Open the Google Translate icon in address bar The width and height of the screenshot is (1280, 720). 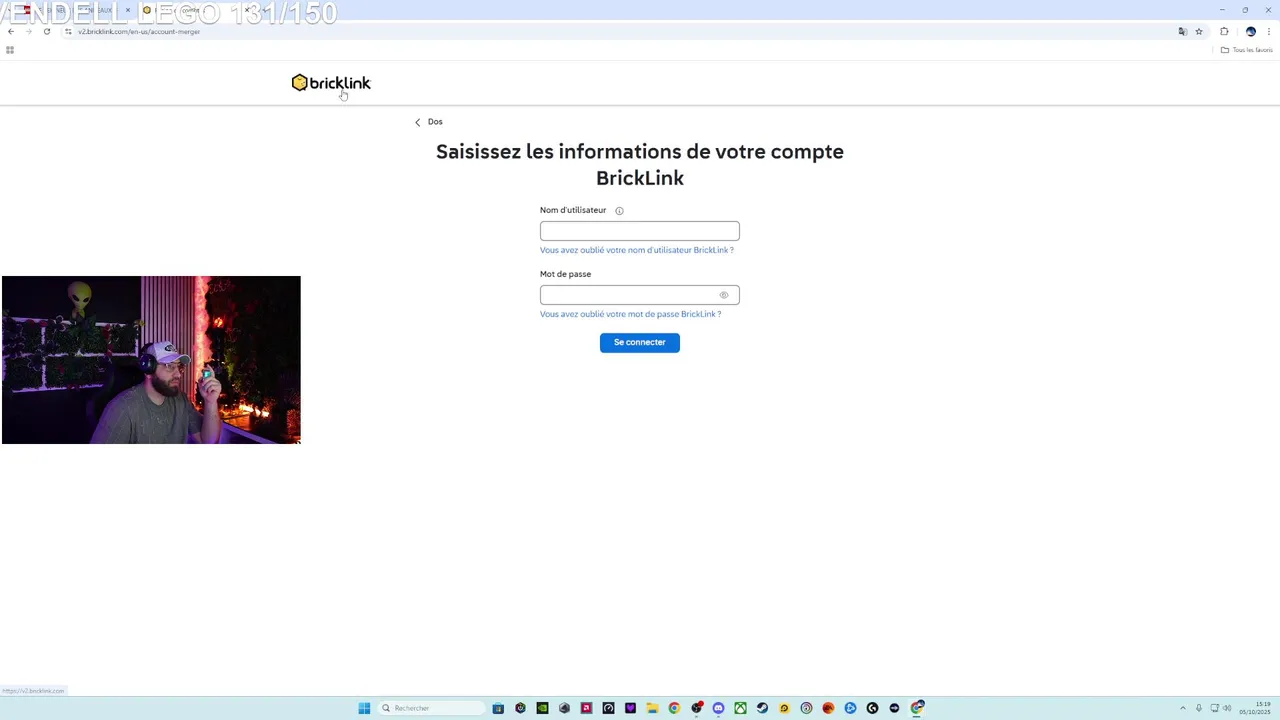[1182, 31]
